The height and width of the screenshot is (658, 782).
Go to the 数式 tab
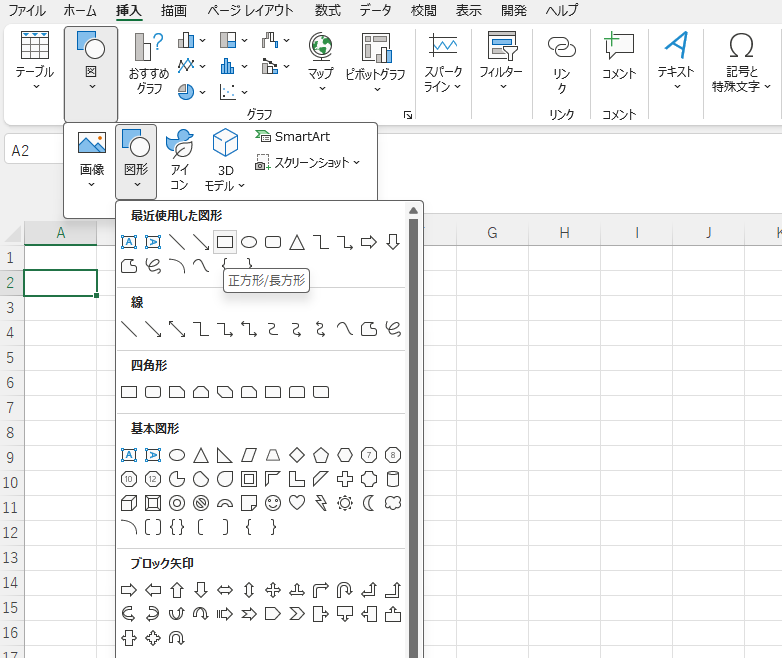(328, 10)
